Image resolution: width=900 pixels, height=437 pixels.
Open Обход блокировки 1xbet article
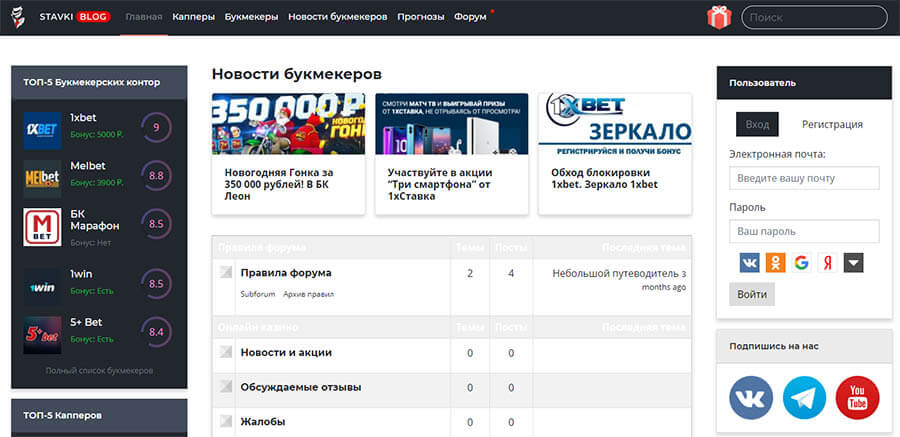[604, 179]
